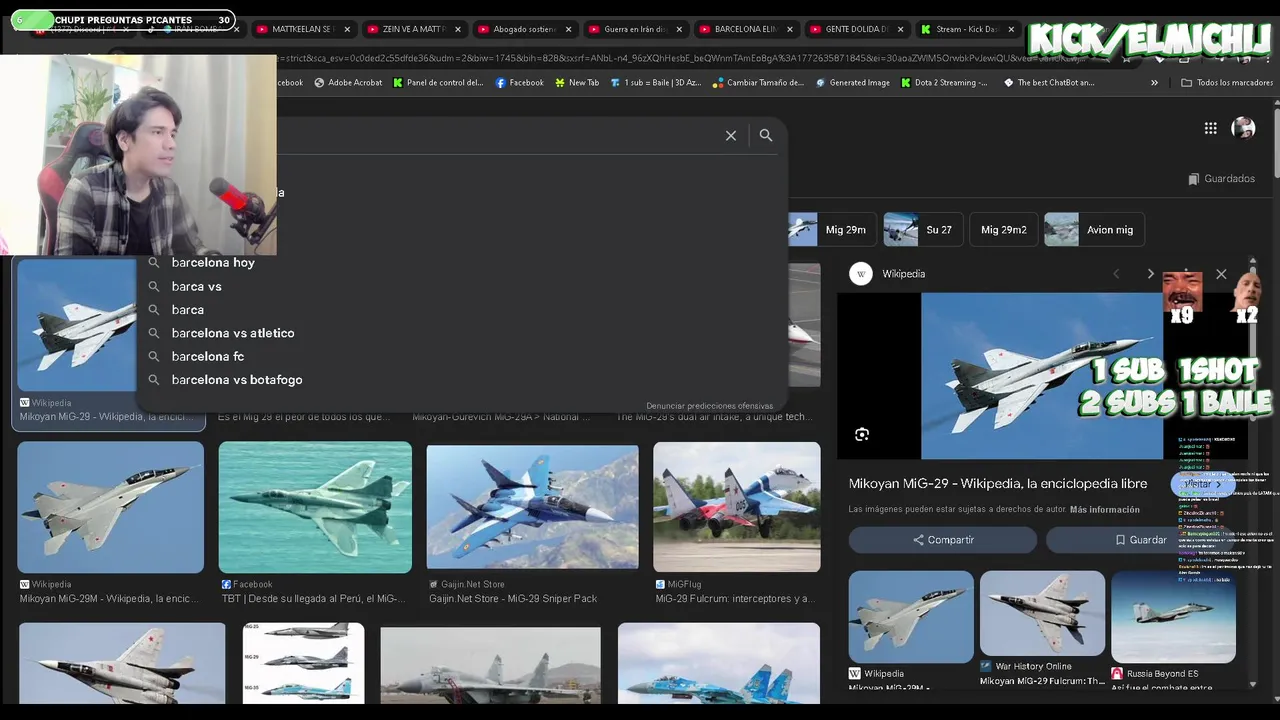Open 'Mikoyan MiG-29 - Wikipedia, la enciclopedia libre' title
The height and width of the screenshot is (720, 1280).
pyautogui.click(x=998, y=483)
